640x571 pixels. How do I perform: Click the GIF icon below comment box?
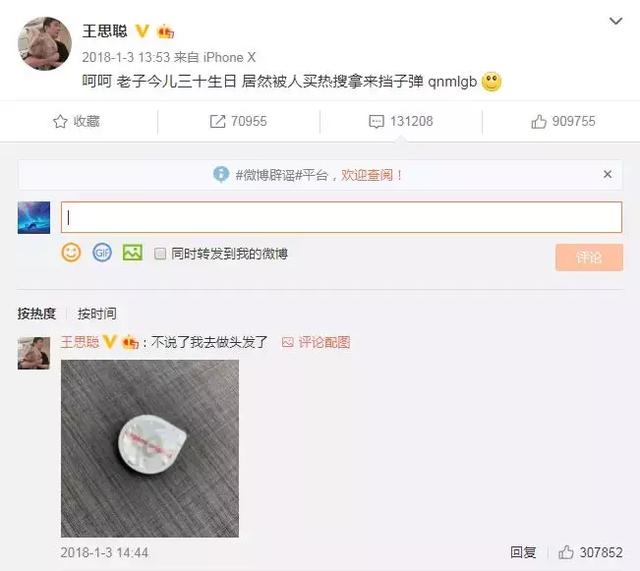point(102,253)
